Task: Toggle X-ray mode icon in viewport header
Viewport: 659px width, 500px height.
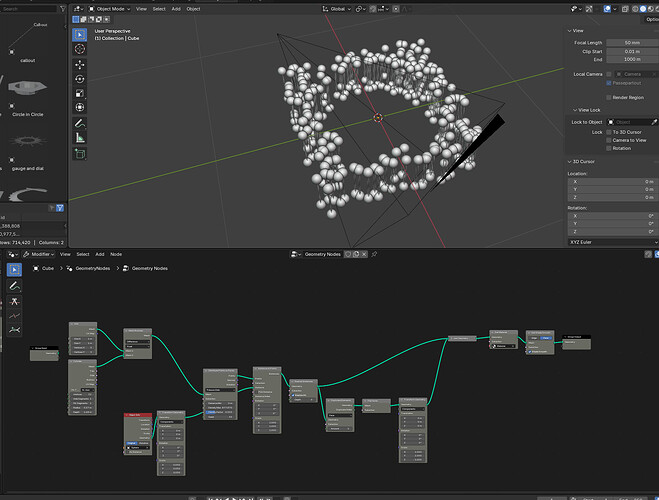Action: coord(625,9)
